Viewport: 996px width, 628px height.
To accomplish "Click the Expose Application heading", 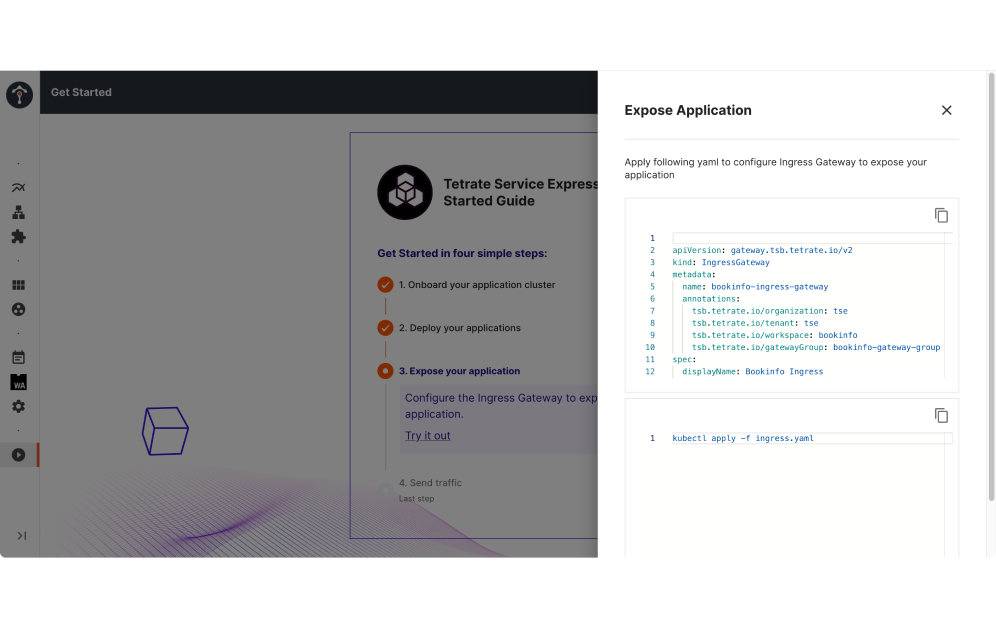I will pos(688,110).
